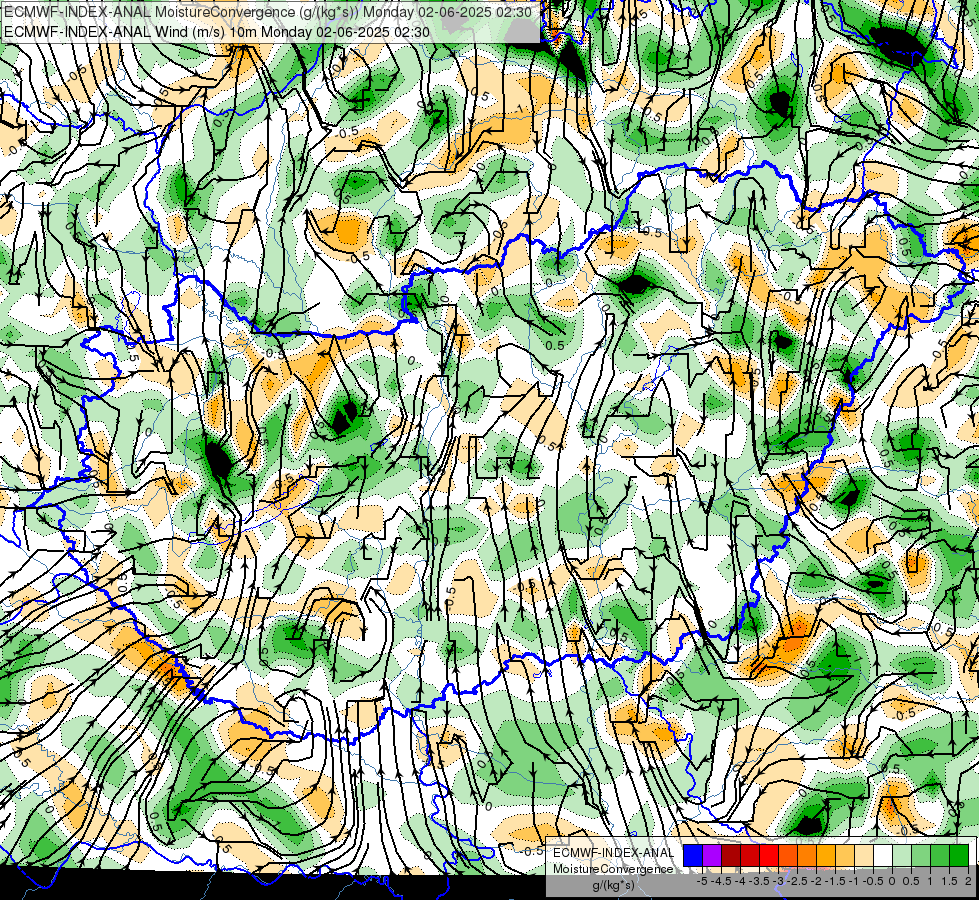979x900 pixels.
Task: Click the MoistureConvergence title line at the top
Action: 268,12
